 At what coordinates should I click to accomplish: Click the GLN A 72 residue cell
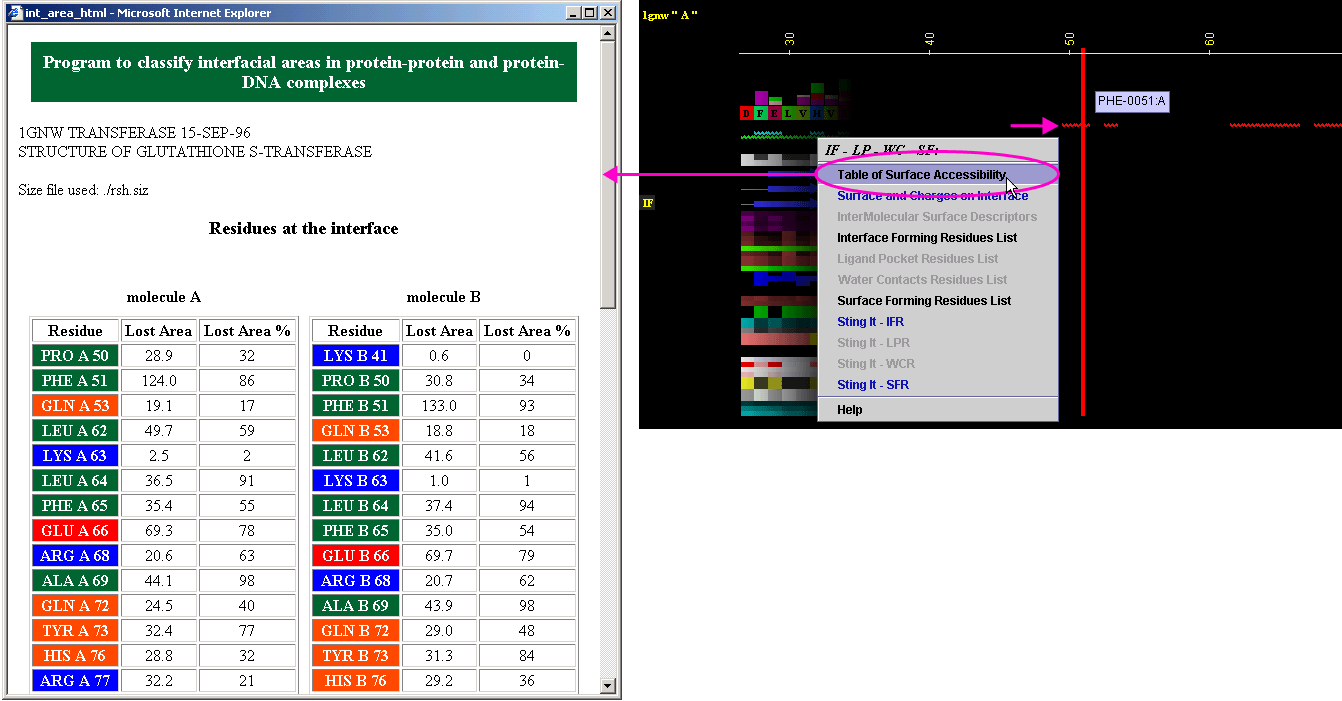pos(75,606)
